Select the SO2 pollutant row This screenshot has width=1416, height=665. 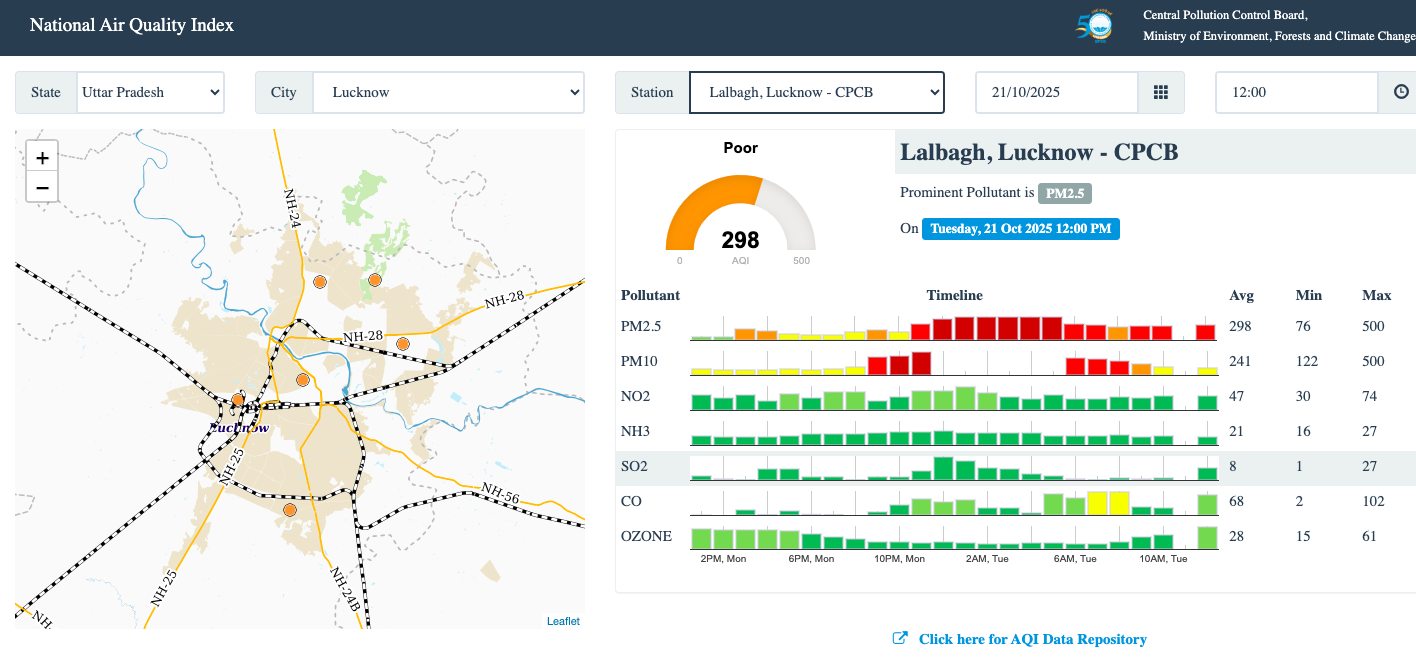pos(635,467)
